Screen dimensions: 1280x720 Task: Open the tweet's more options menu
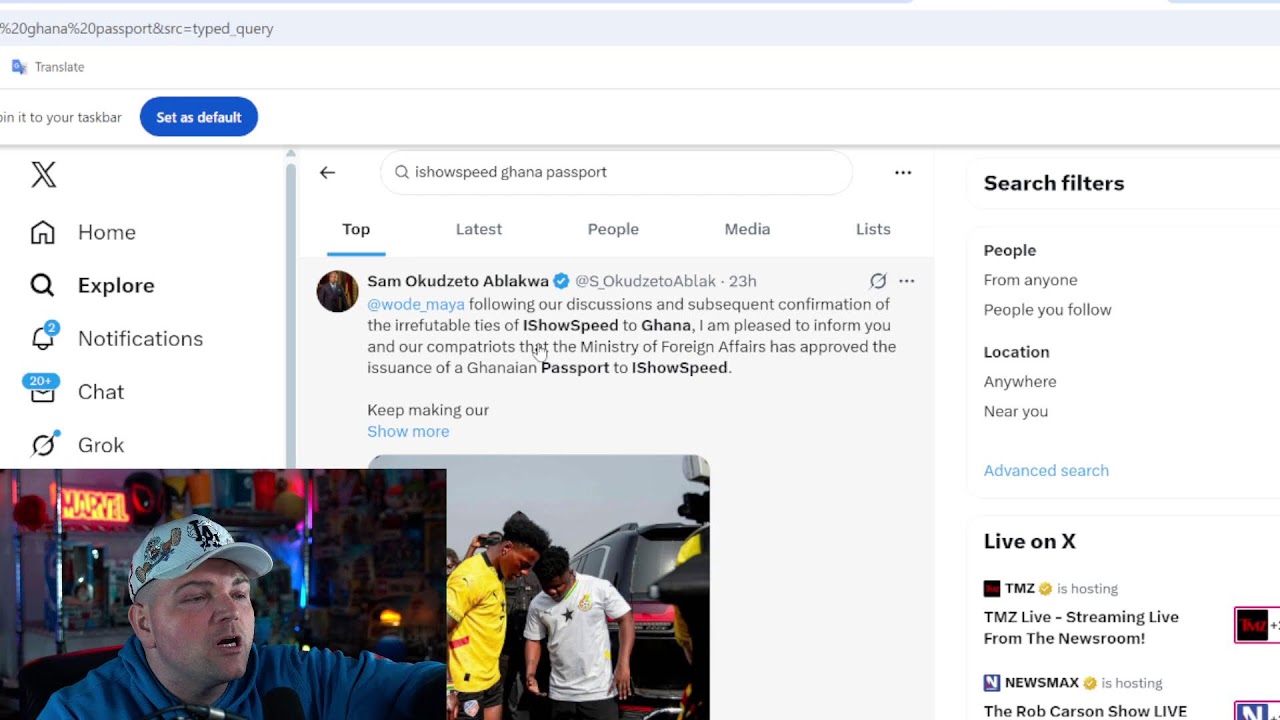[906, 281]
